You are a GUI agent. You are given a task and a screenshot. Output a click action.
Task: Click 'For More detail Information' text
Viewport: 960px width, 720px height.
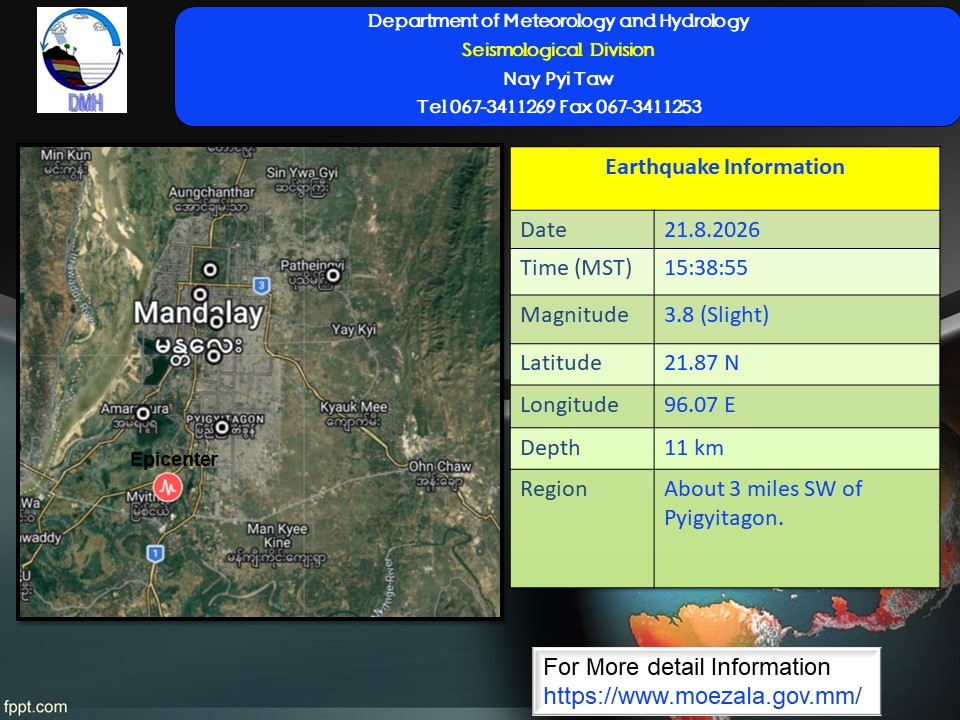point(686,667)
